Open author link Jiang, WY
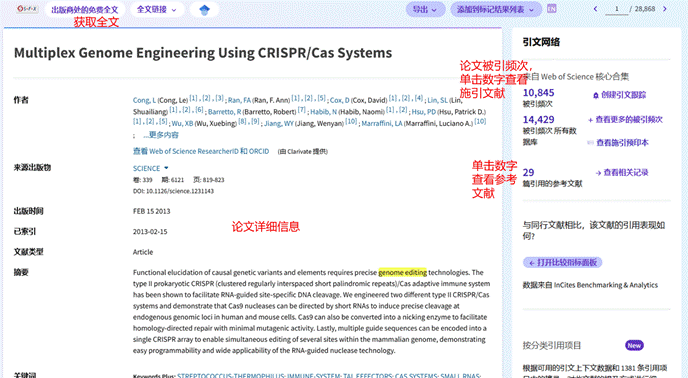This screenshot has width=688, height=378. click(x=279, y=123)
